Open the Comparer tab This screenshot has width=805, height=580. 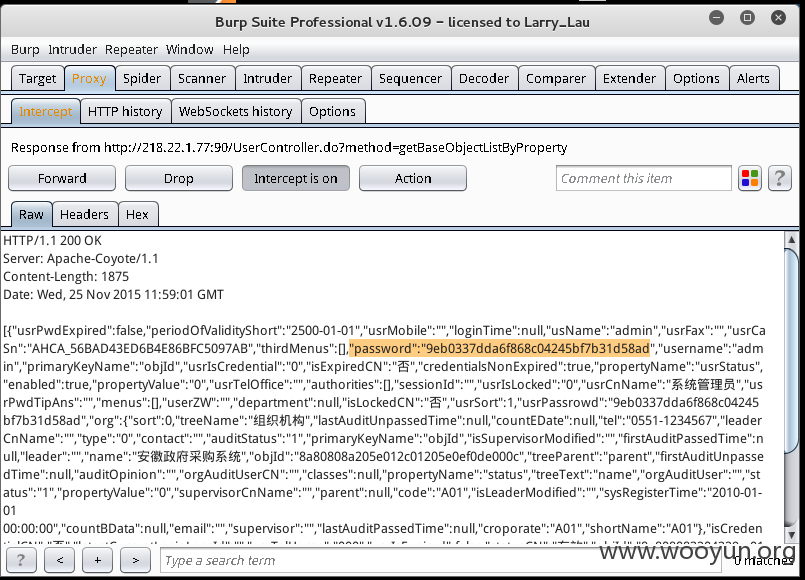pos(556,79)
